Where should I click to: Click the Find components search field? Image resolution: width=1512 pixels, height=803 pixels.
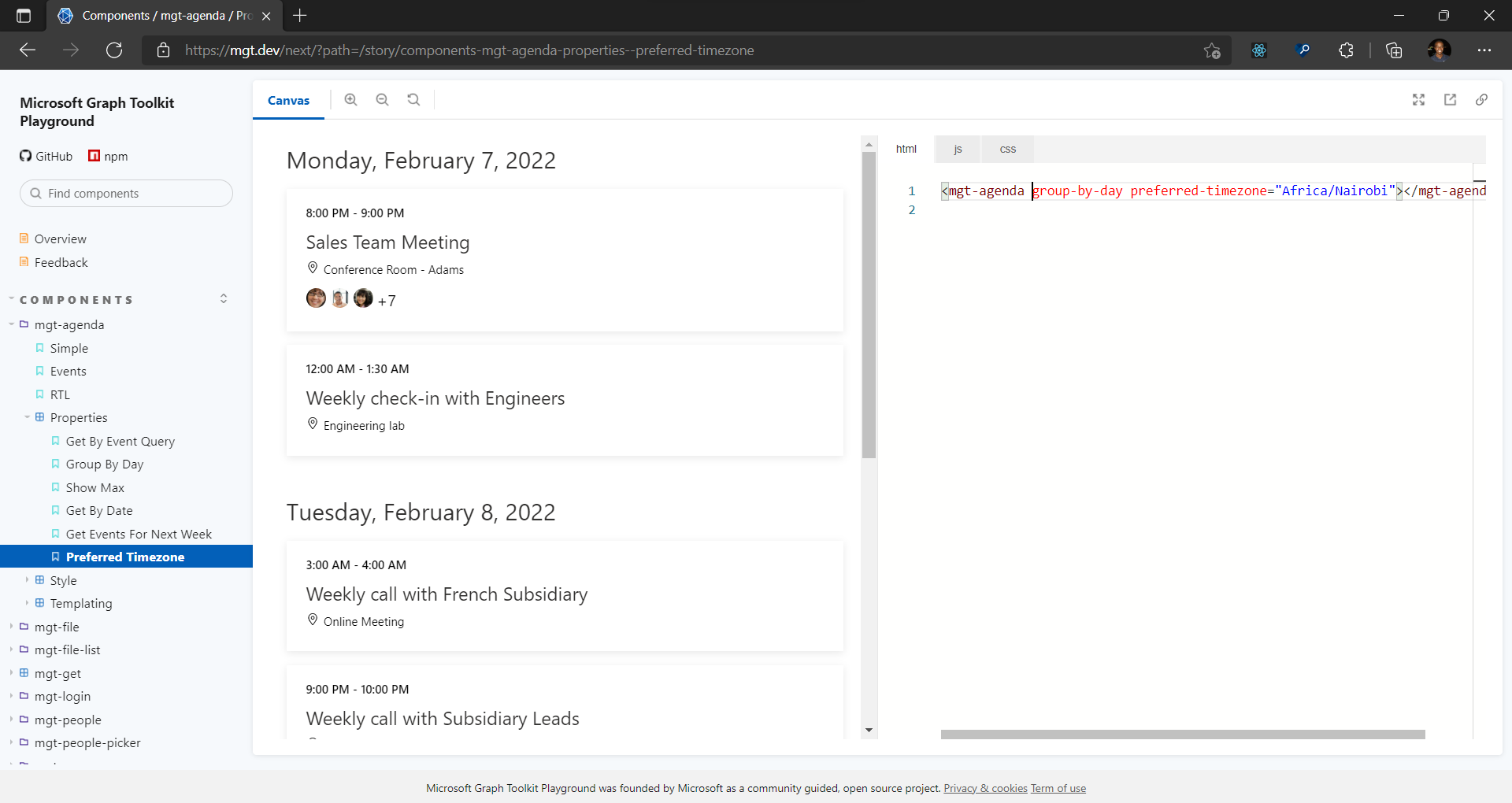coord(126,193)
